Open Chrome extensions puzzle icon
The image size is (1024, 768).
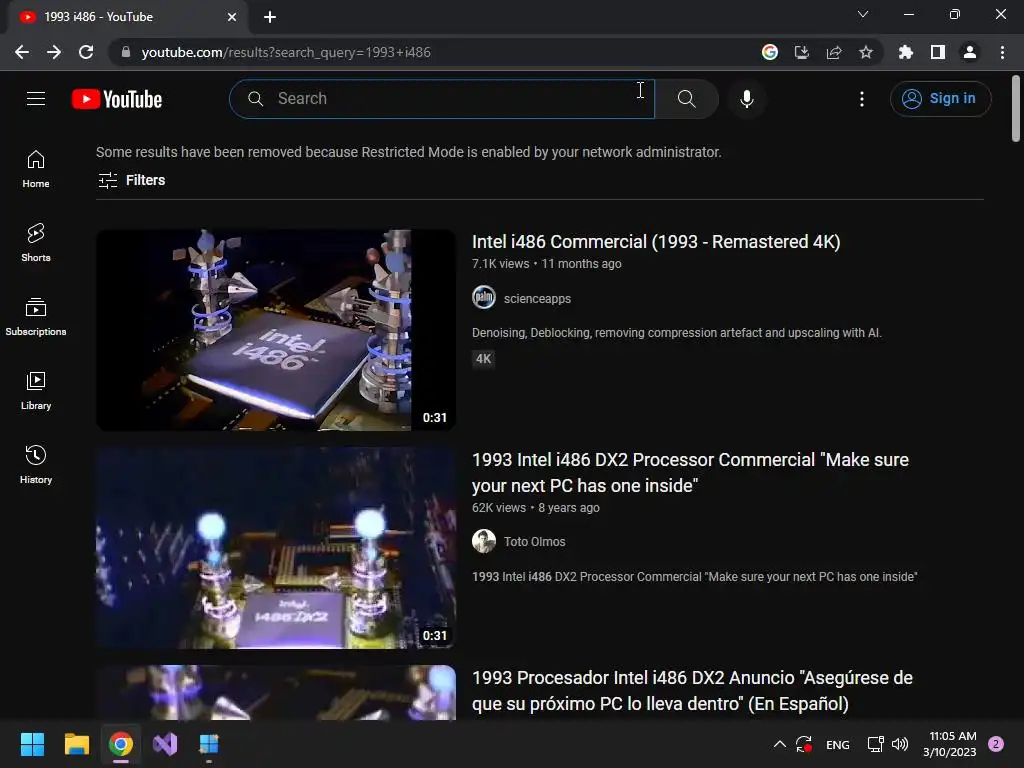pos(906,52)
